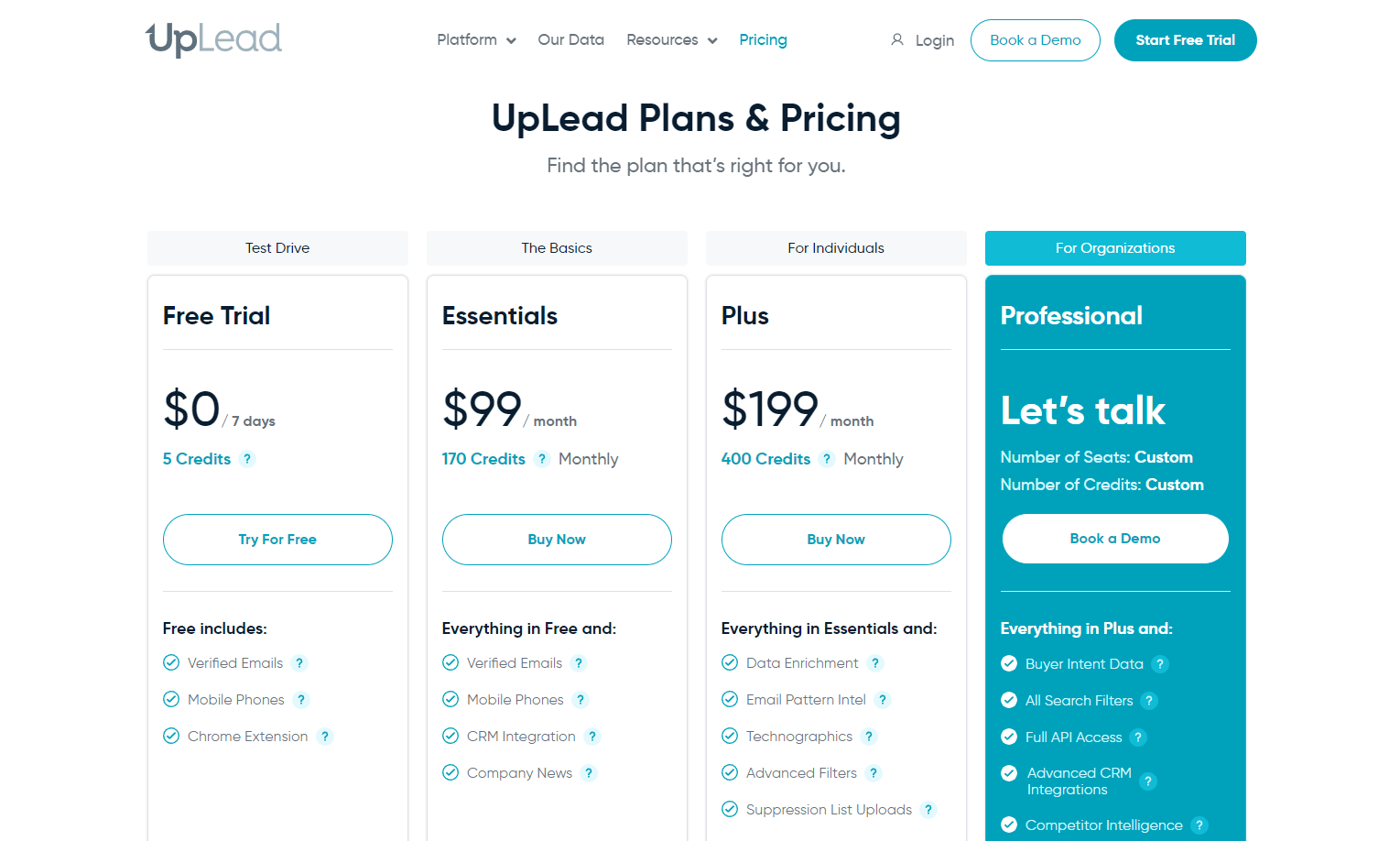Open the Our Data page

point(570,40)
